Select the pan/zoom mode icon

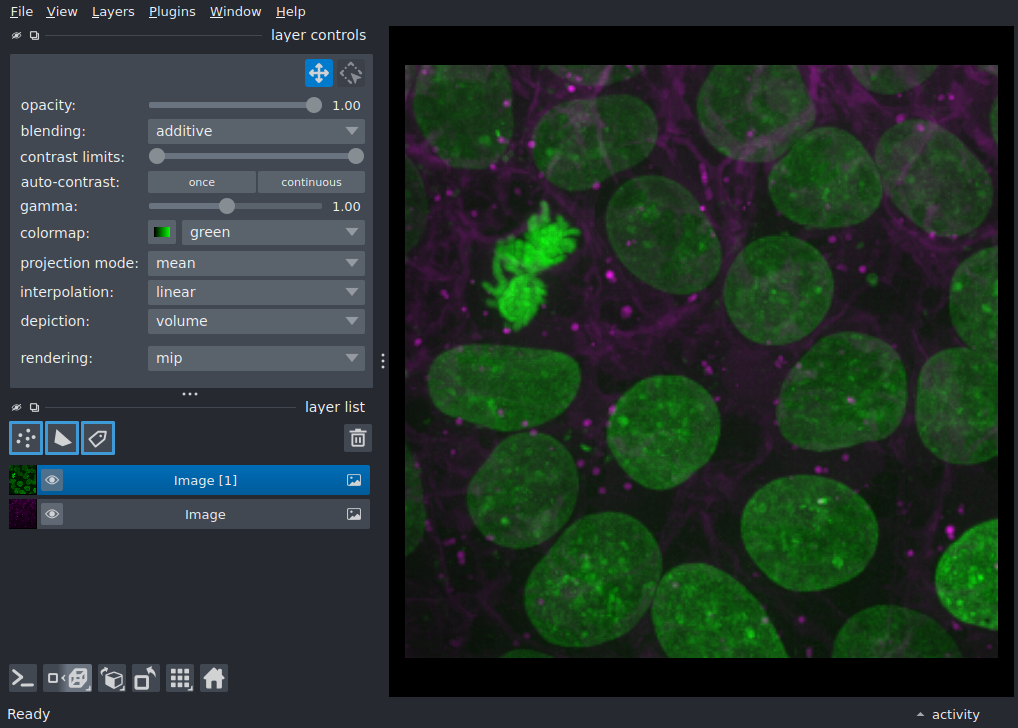[x=319, y=73]
